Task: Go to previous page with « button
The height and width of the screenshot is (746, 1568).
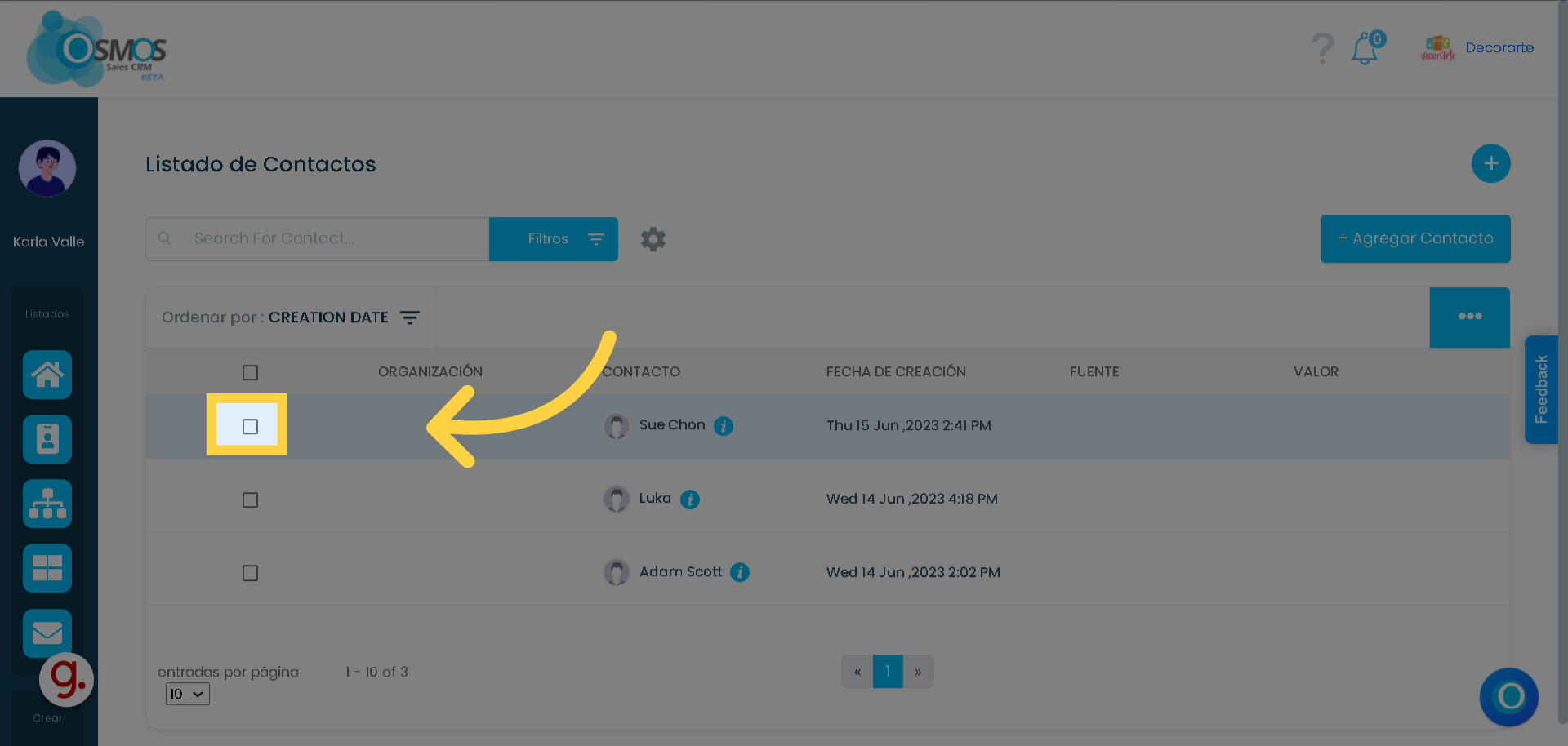Action: tap(857, 672)
